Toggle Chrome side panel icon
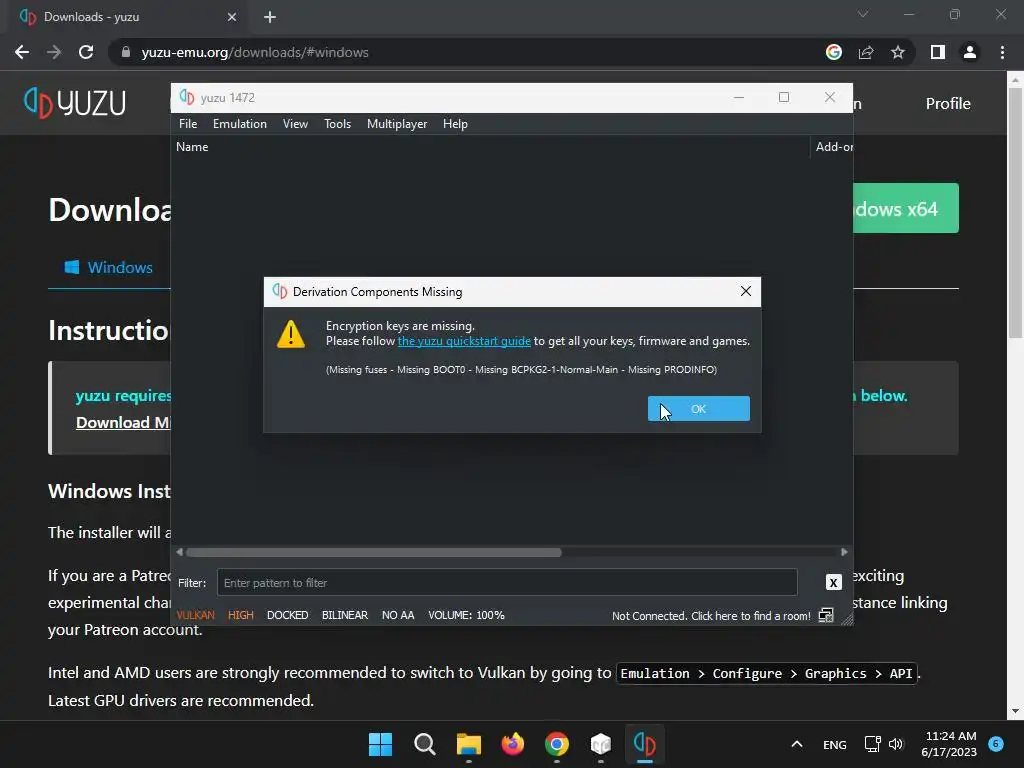1024x768 pixels. [x=938, y=52]
